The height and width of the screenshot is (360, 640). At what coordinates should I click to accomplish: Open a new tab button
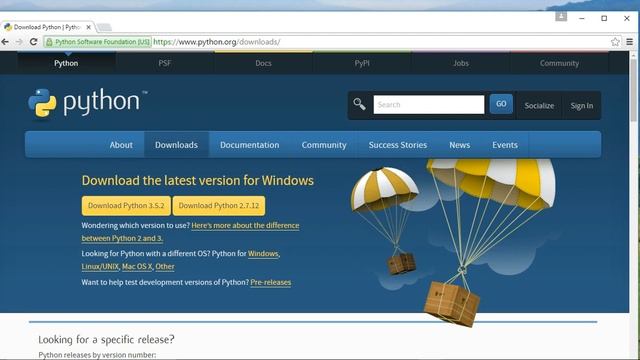click(x=104, y=27)
